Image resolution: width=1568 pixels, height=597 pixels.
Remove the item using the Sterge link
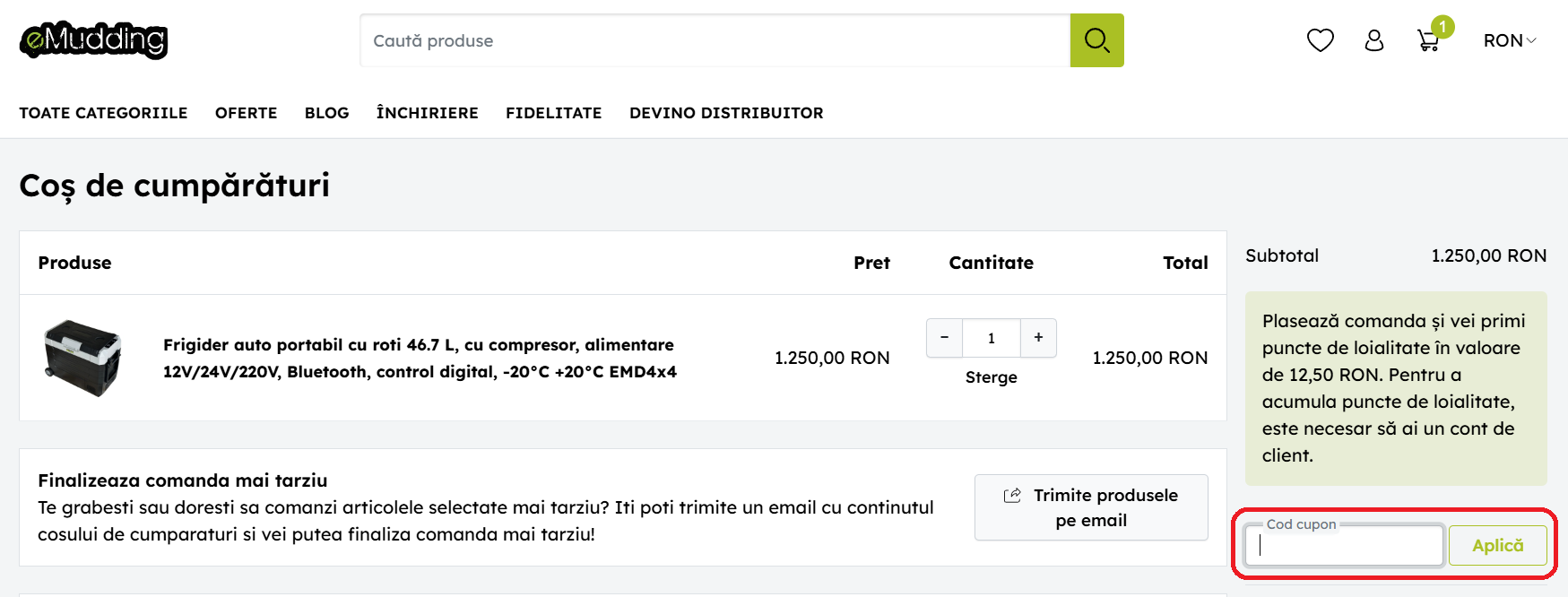[x=991, y=377]
